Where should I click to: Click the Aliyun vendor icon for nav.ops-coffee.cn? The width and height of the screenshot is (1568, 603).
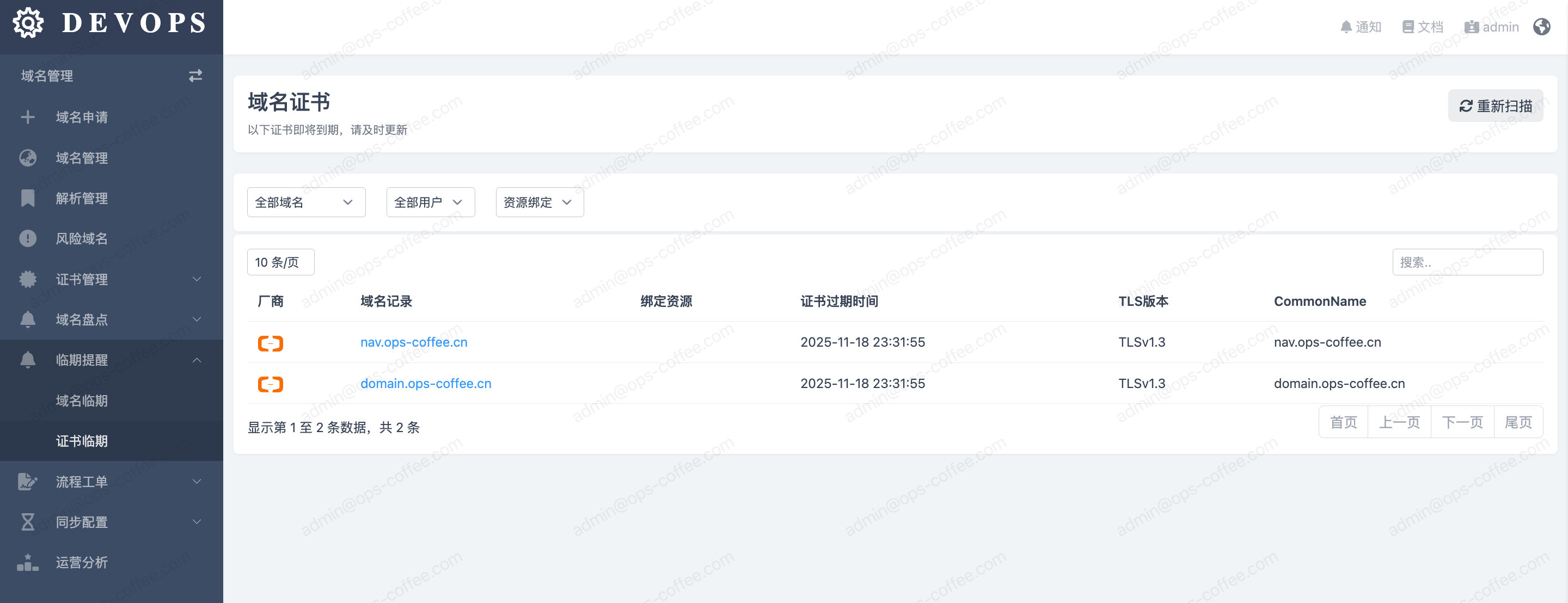270,343
